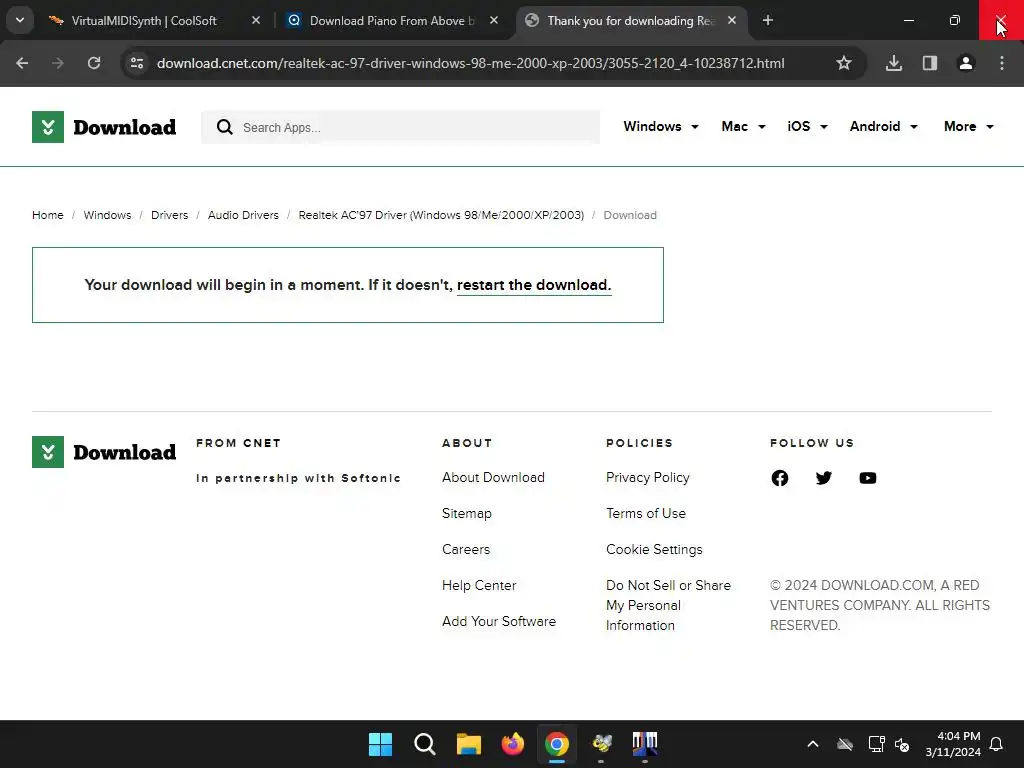Open the Facebook icon
Viewport: 1024px width, 768px height.
coord(780,478)
